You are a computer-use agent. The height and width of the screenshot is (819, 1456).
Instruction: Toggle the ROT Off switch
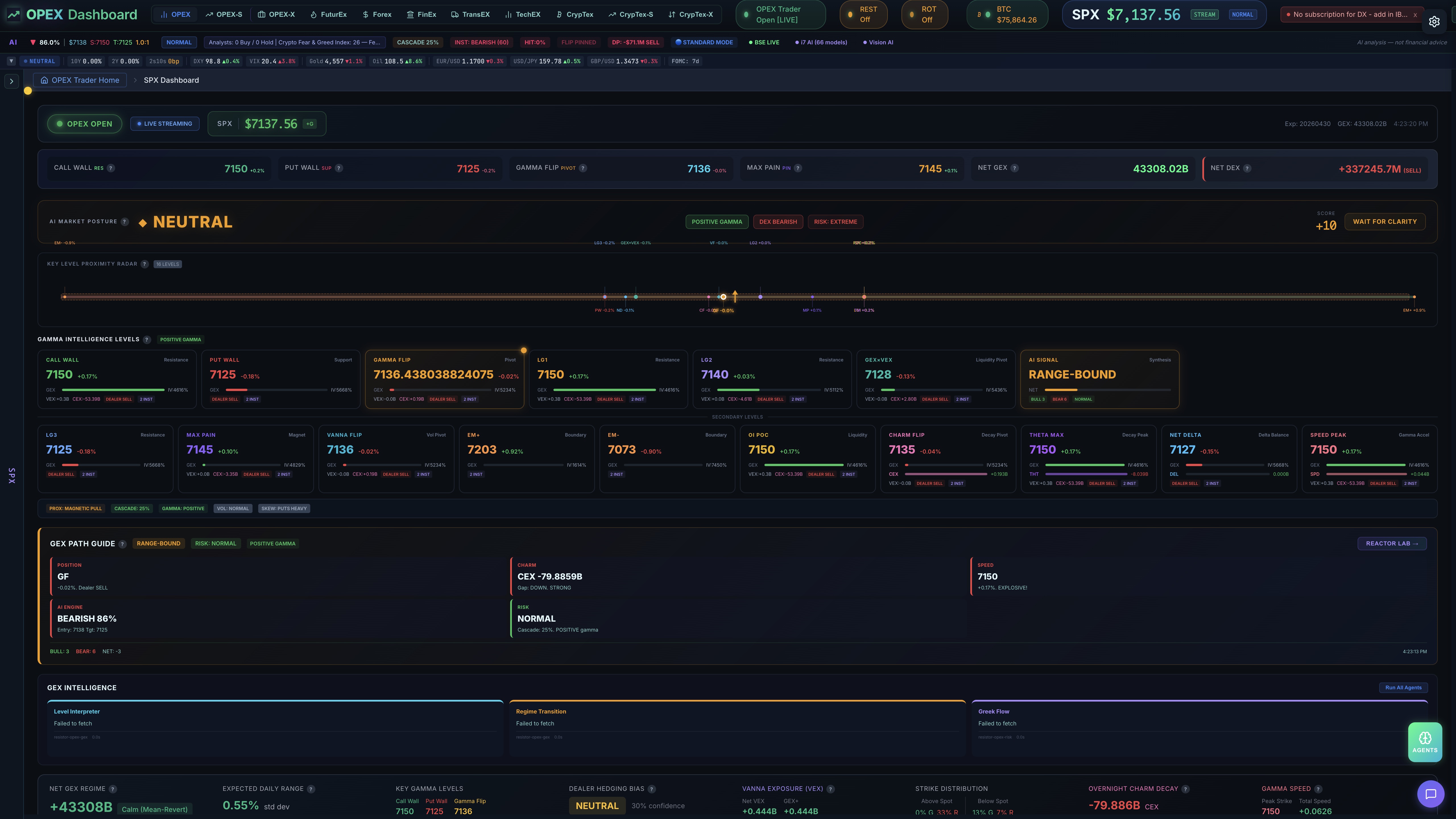tap(925, 15)
